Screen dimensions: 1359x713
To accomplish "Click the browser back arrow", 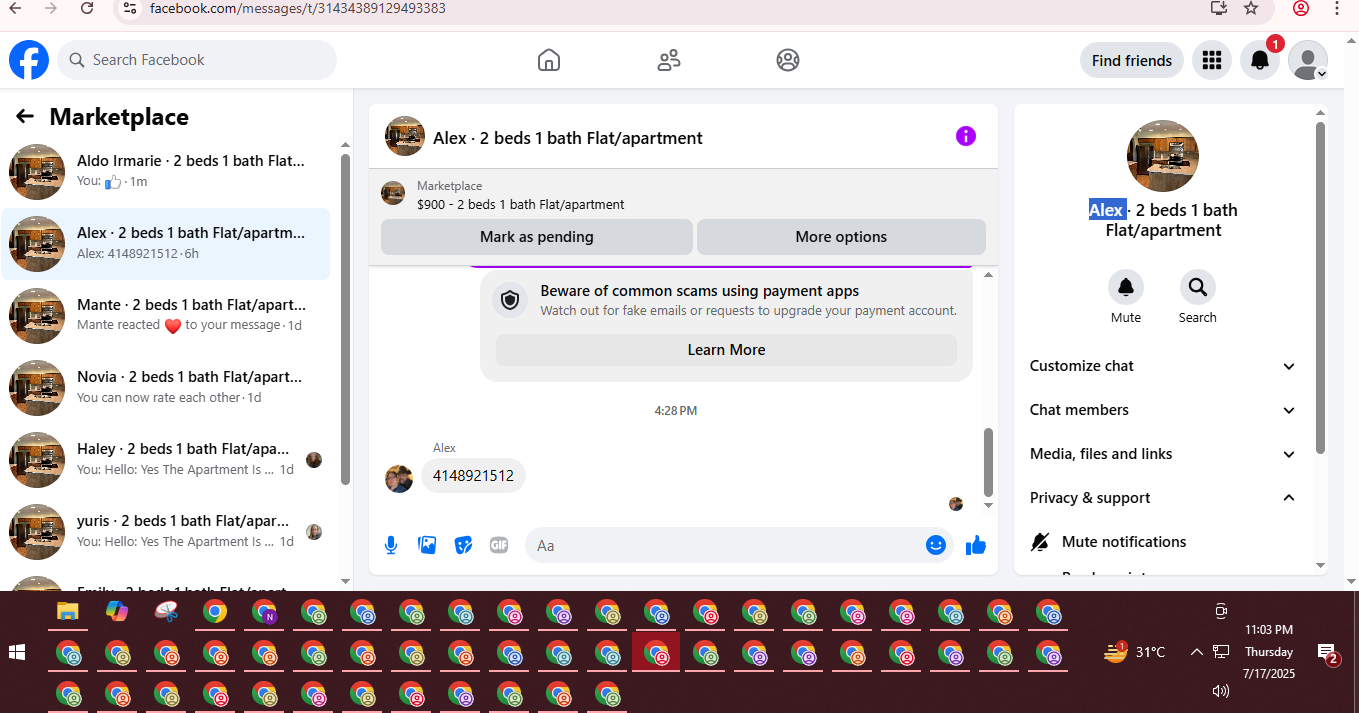I will click(15, 8).
